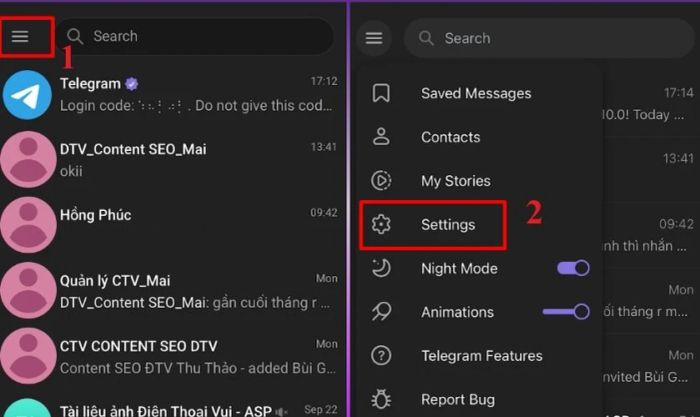The width and height of the screenshot is (700, 417).
Task: Click the 17:12 timestamp of Telegram chat
Action: pyautogui.click(x=324, y=81)
